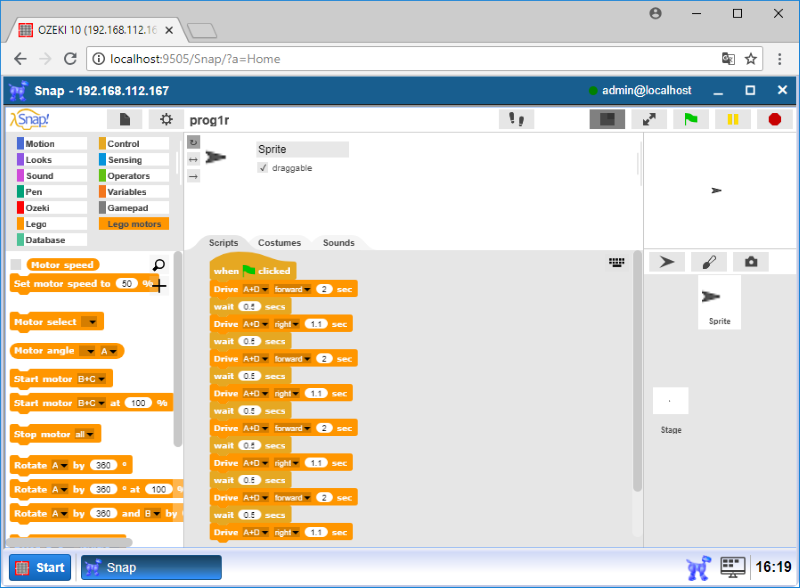
Task: Set rotation style to don't rotate
Action: click(193, 177)
